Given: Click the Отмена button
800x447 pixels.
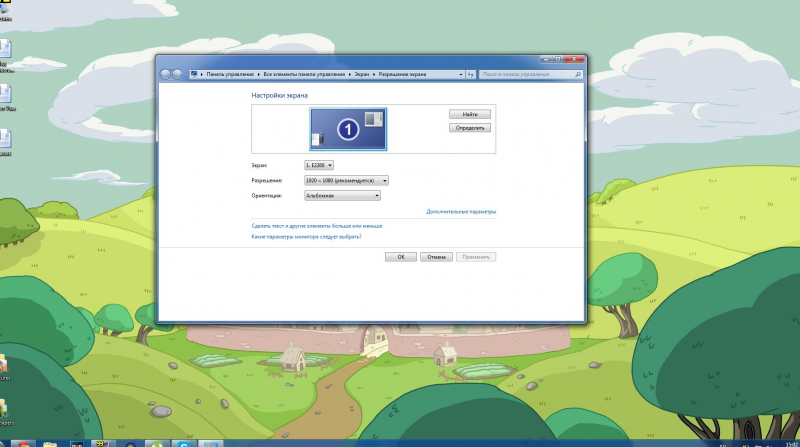Looking at the screenshot, I should tap(436, 257).
